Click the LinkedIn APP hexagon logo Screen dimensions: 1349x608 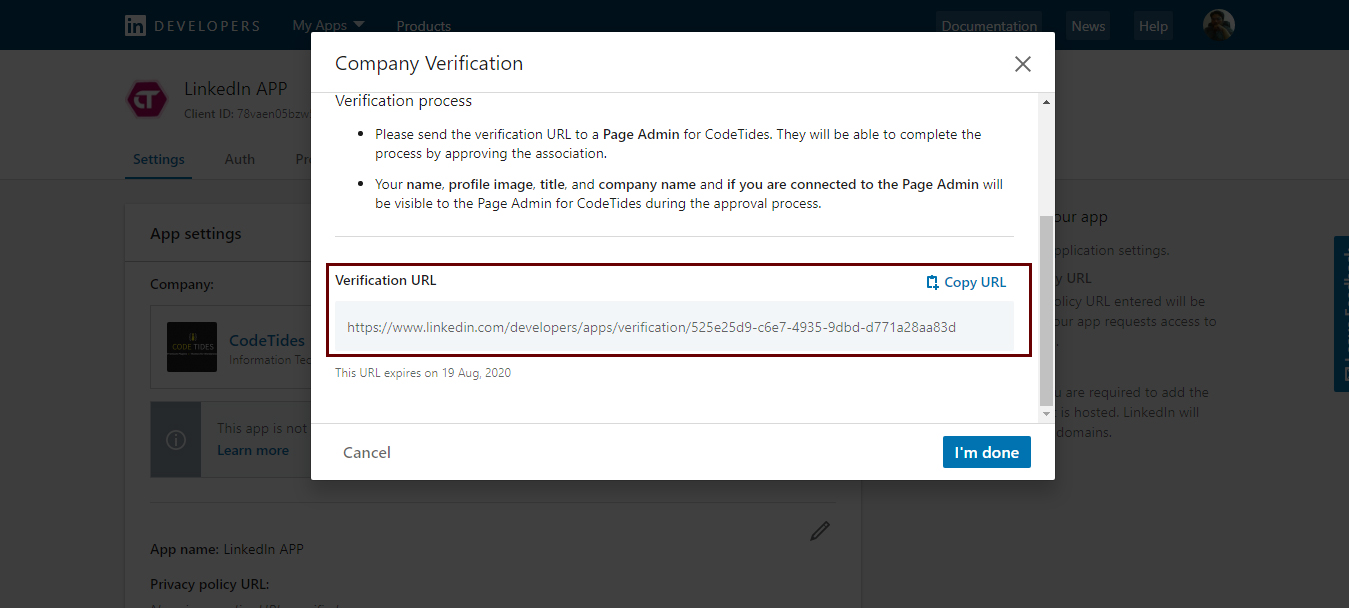point(147,99)
